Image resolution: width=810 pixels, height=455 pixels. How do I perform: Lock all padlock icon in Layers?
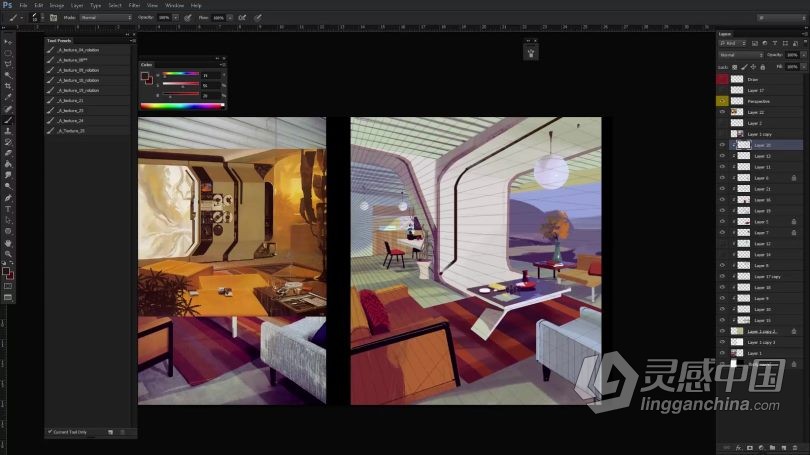[x=762, y=67]
